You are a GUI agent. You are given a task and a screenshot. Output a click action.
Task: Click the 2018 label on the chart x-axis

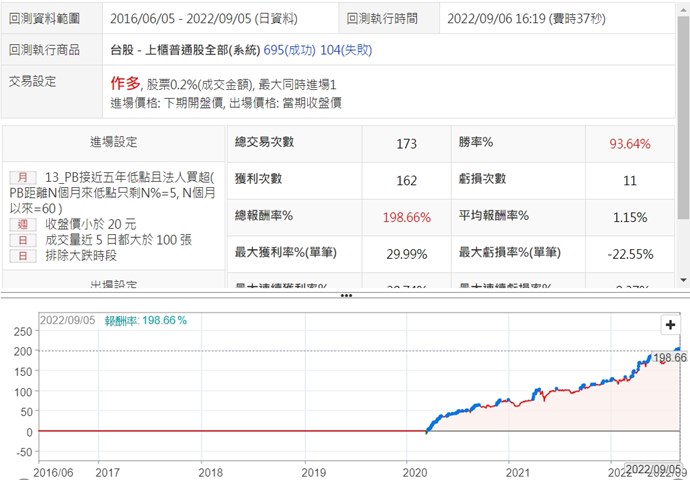coord(211,473)
